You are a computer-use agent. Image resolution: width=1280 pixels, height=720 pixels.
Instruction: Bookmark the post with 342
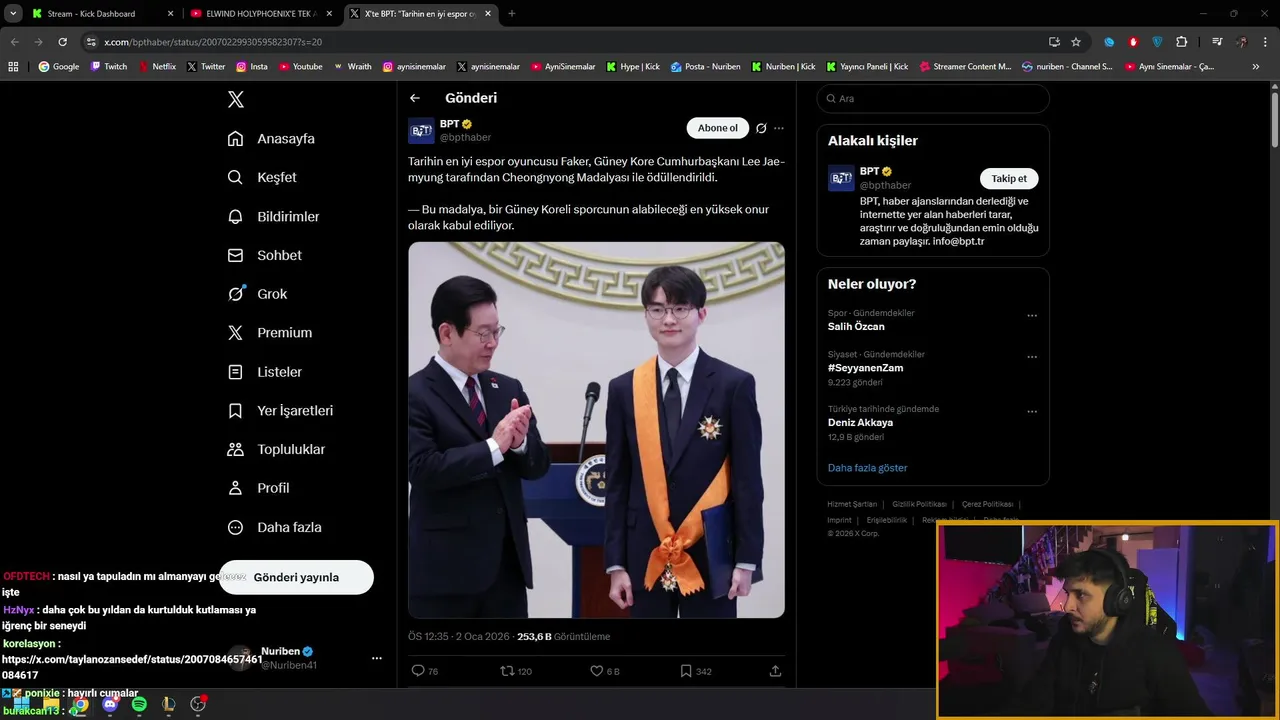(x=686, y=671)
